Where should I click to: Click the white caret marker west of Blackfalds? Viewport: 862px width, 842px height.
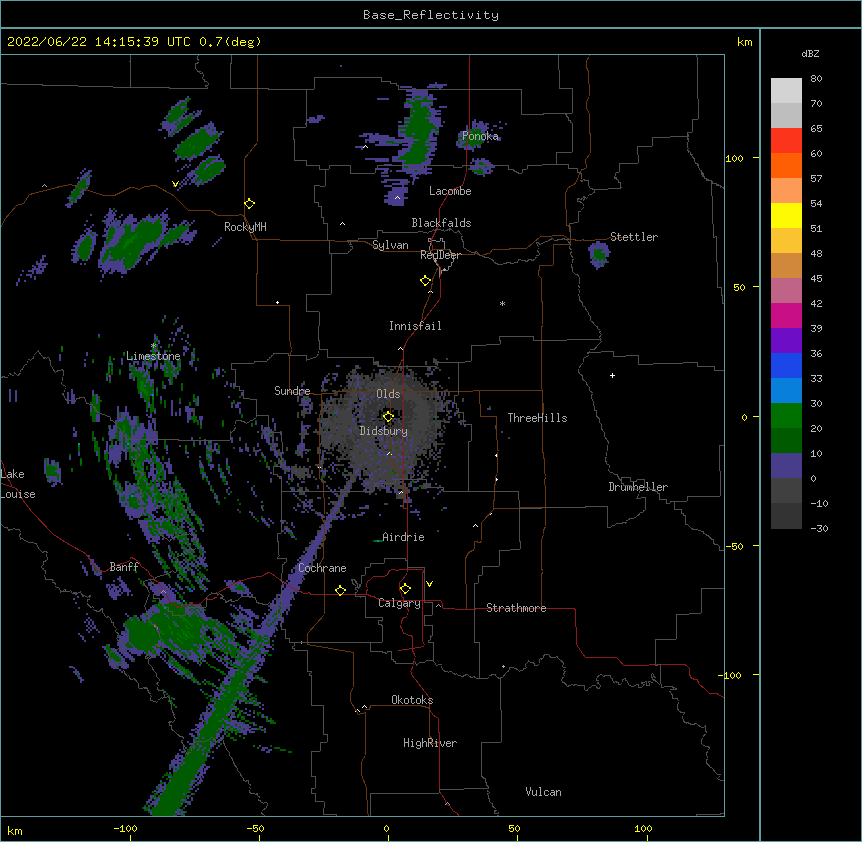tap(342, 224)
